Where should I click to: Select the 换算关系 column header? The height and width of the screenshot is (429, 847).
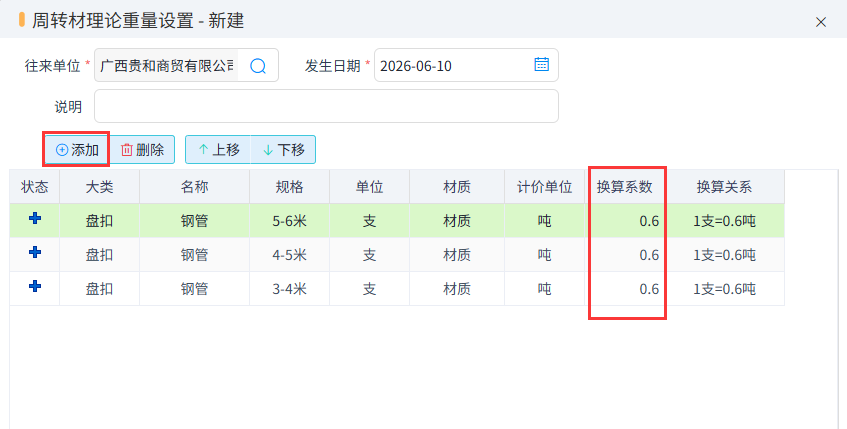pos(724,187)
